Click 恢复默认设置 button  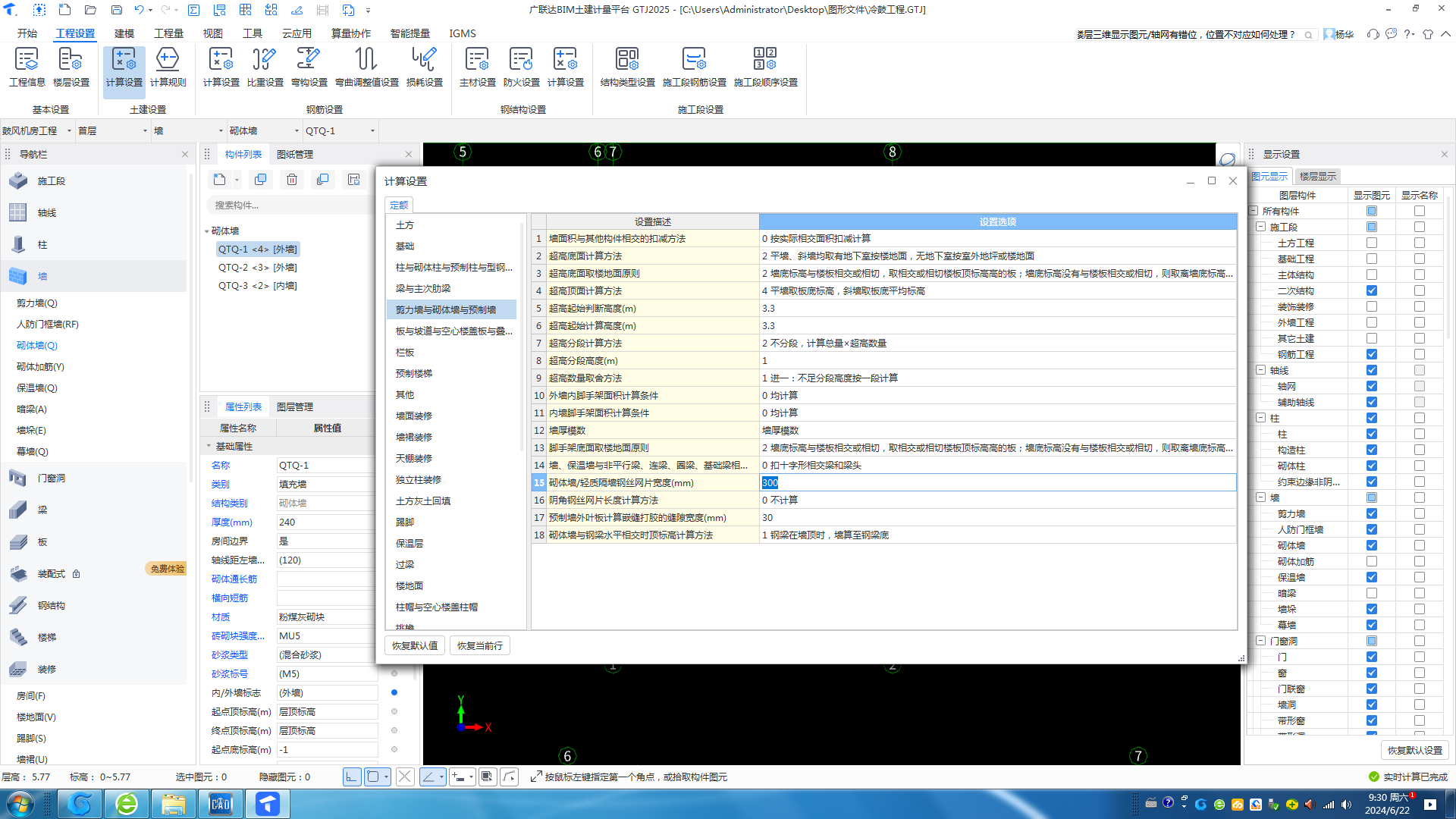point(1415,750)
